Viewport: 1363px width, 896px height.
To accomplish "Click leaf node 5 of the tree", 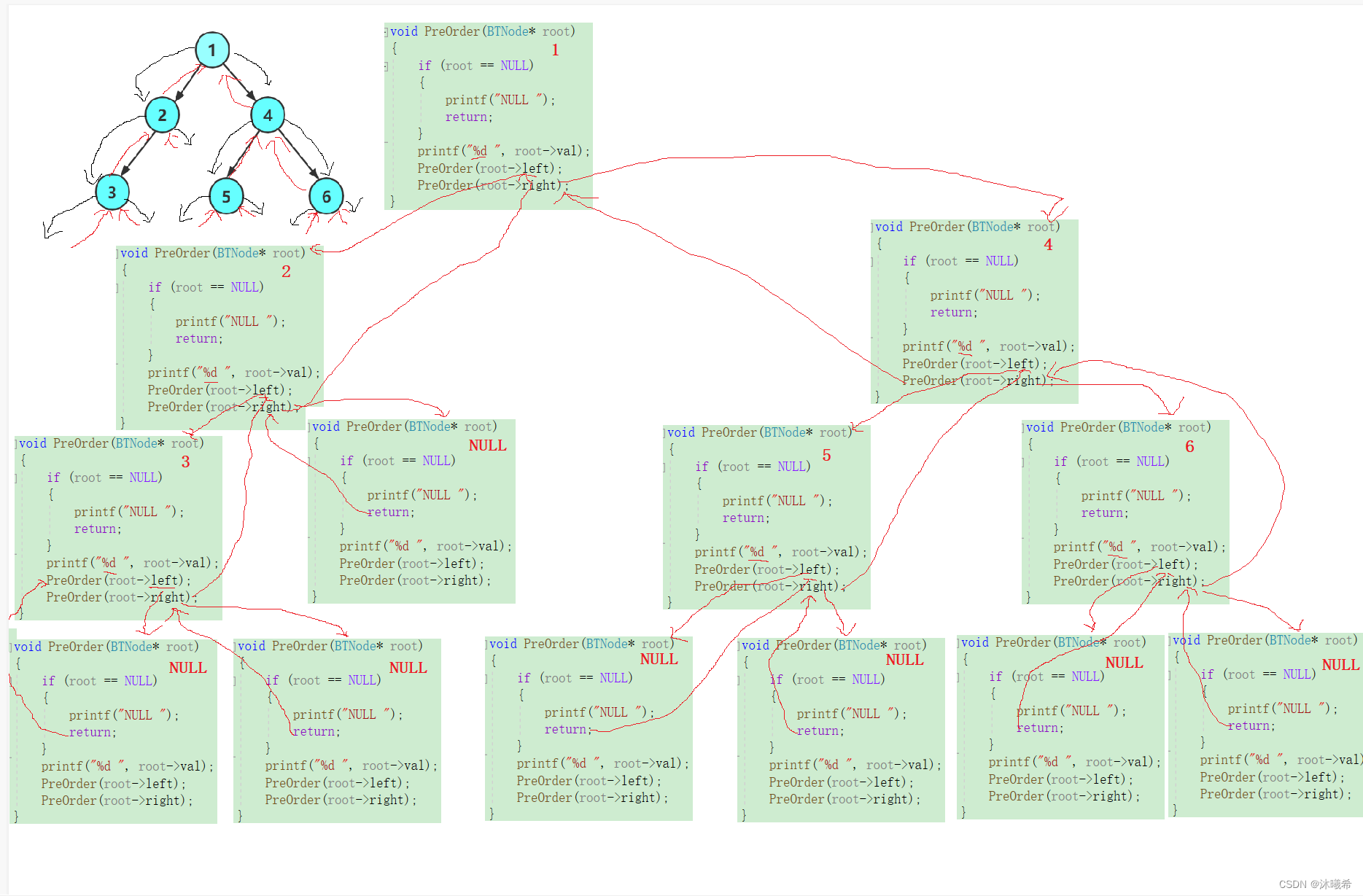I will [x=226, y=196].
